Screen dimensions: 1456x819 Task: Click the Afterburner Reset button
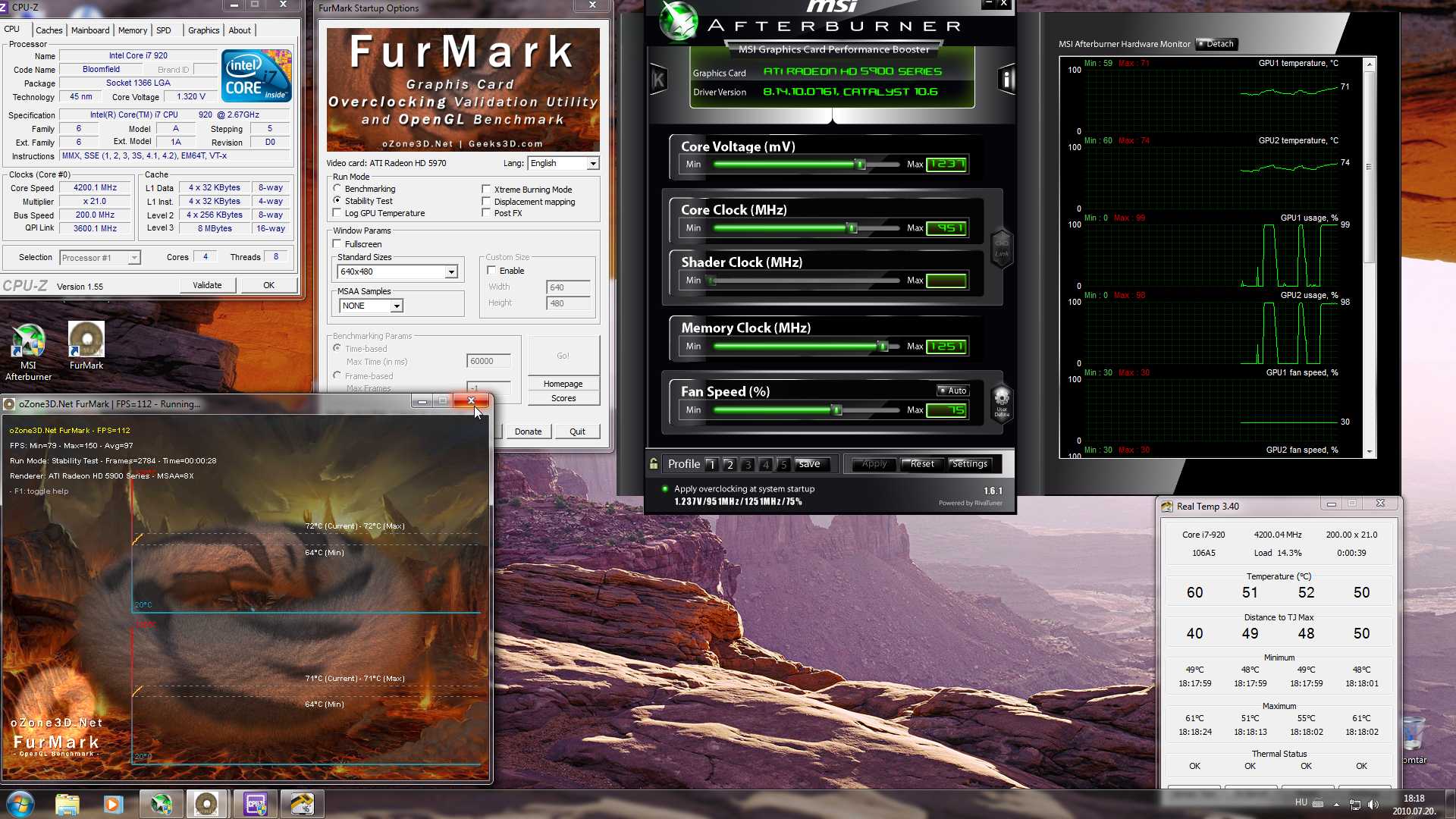922,464
